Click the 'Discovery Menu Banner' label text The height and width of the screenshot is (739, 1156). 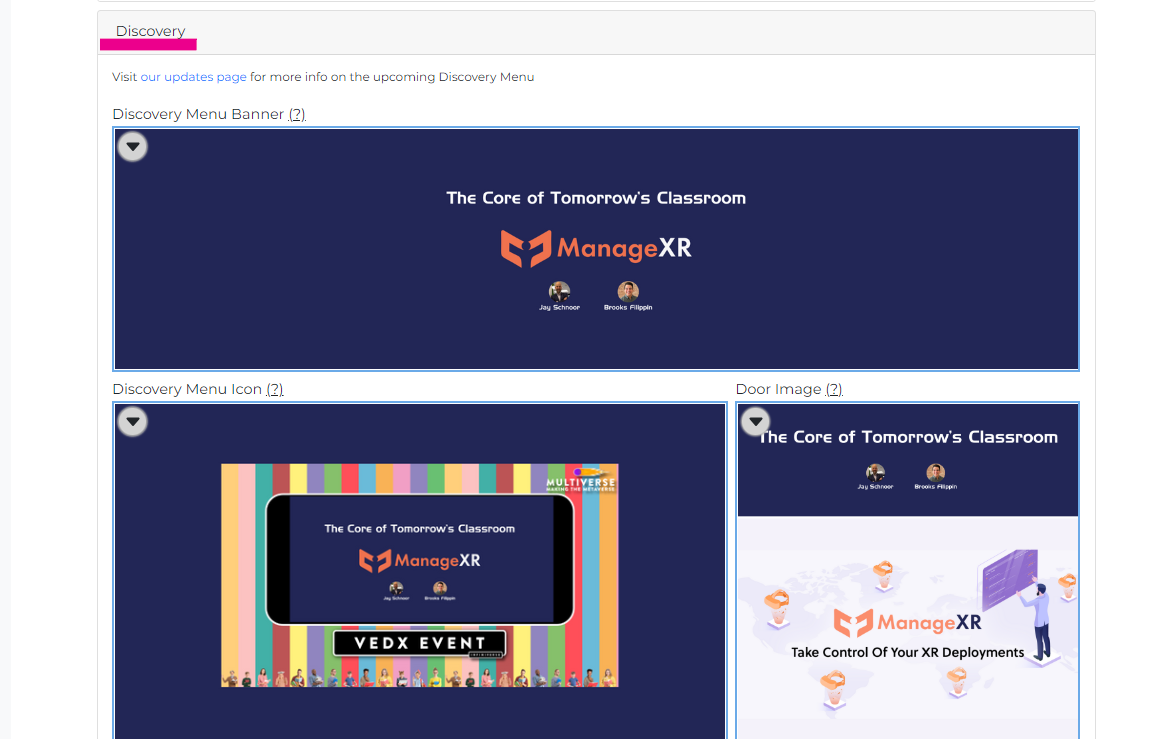tap(198, 114)
